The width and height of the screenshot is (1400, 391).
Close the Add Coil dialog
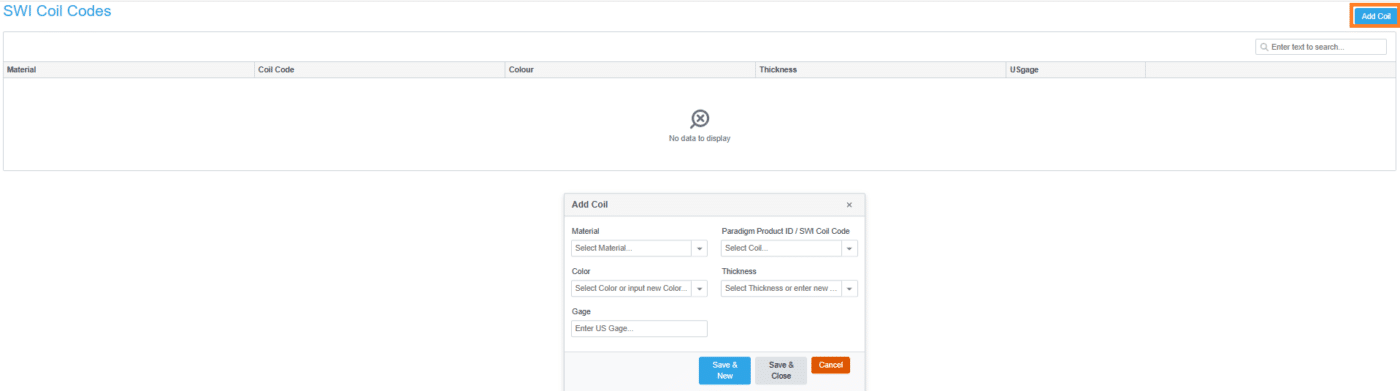849,205
